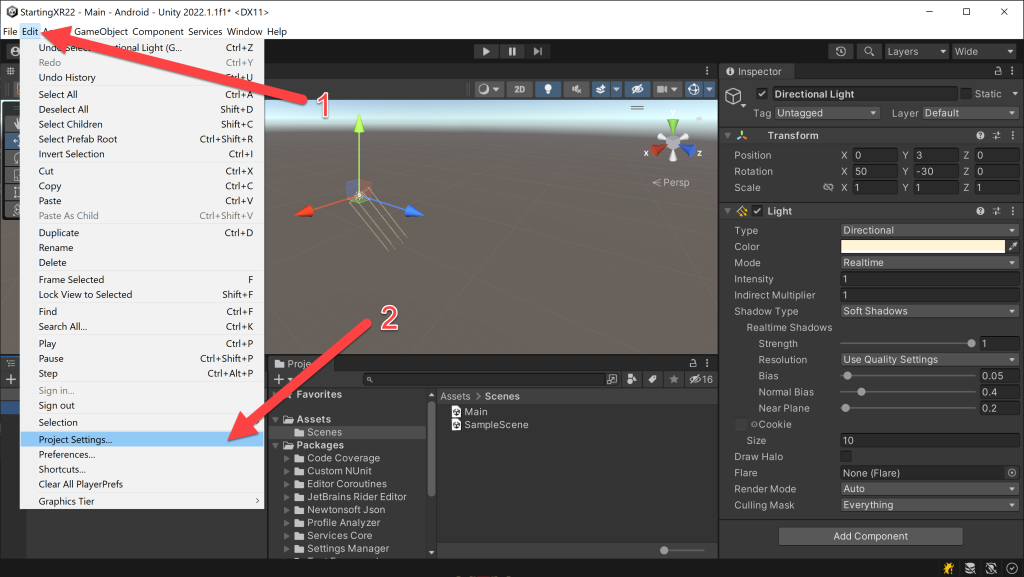Open the Window menu
Viewport: 1024px width, 577px height.
(244, 31)
